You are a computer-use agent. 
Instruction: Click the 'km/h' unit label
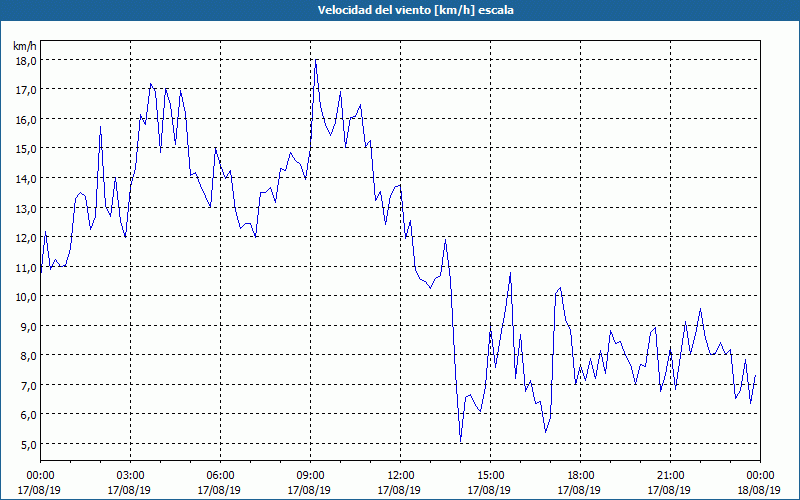(25, 46)
